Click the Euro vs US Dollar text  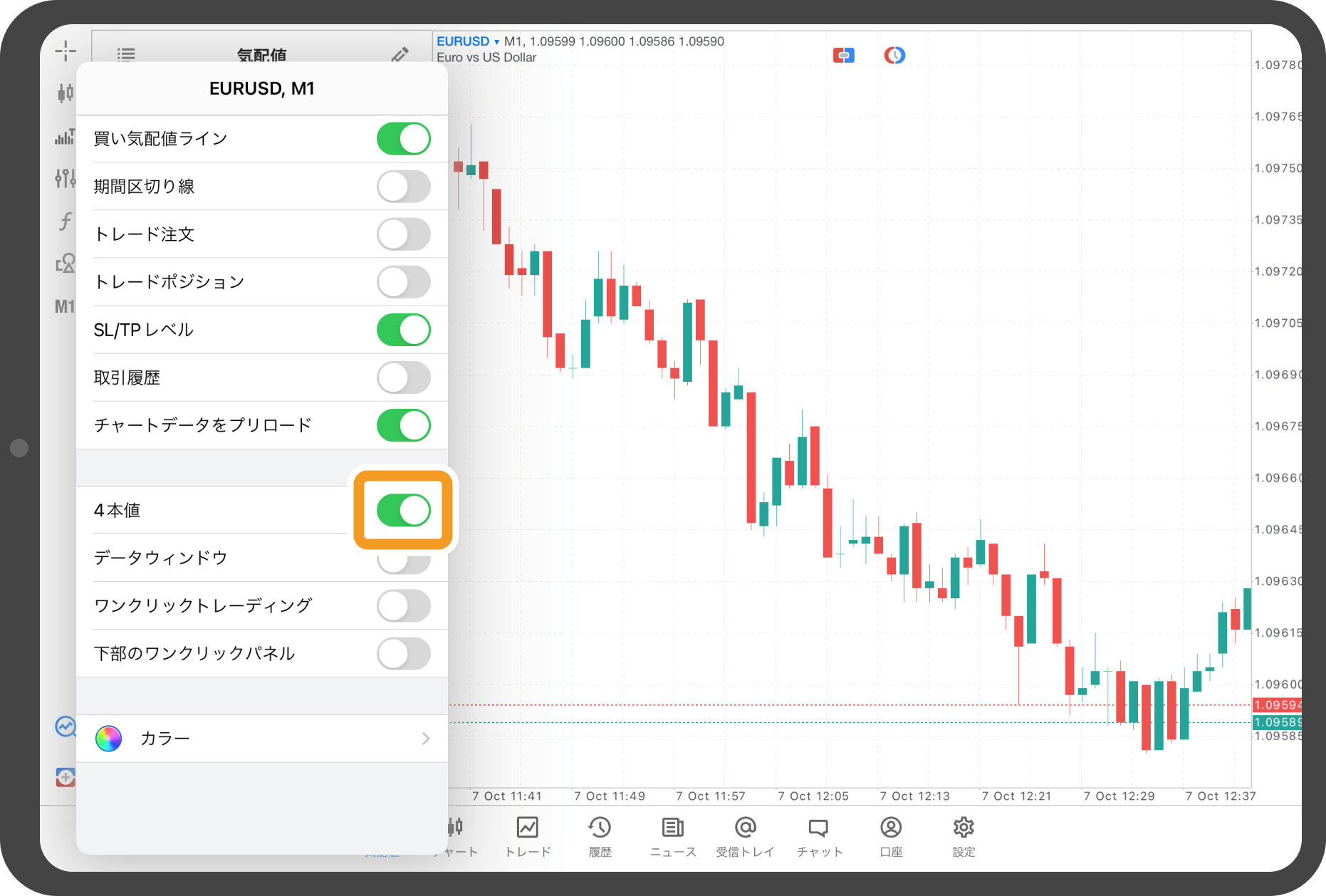486,58
